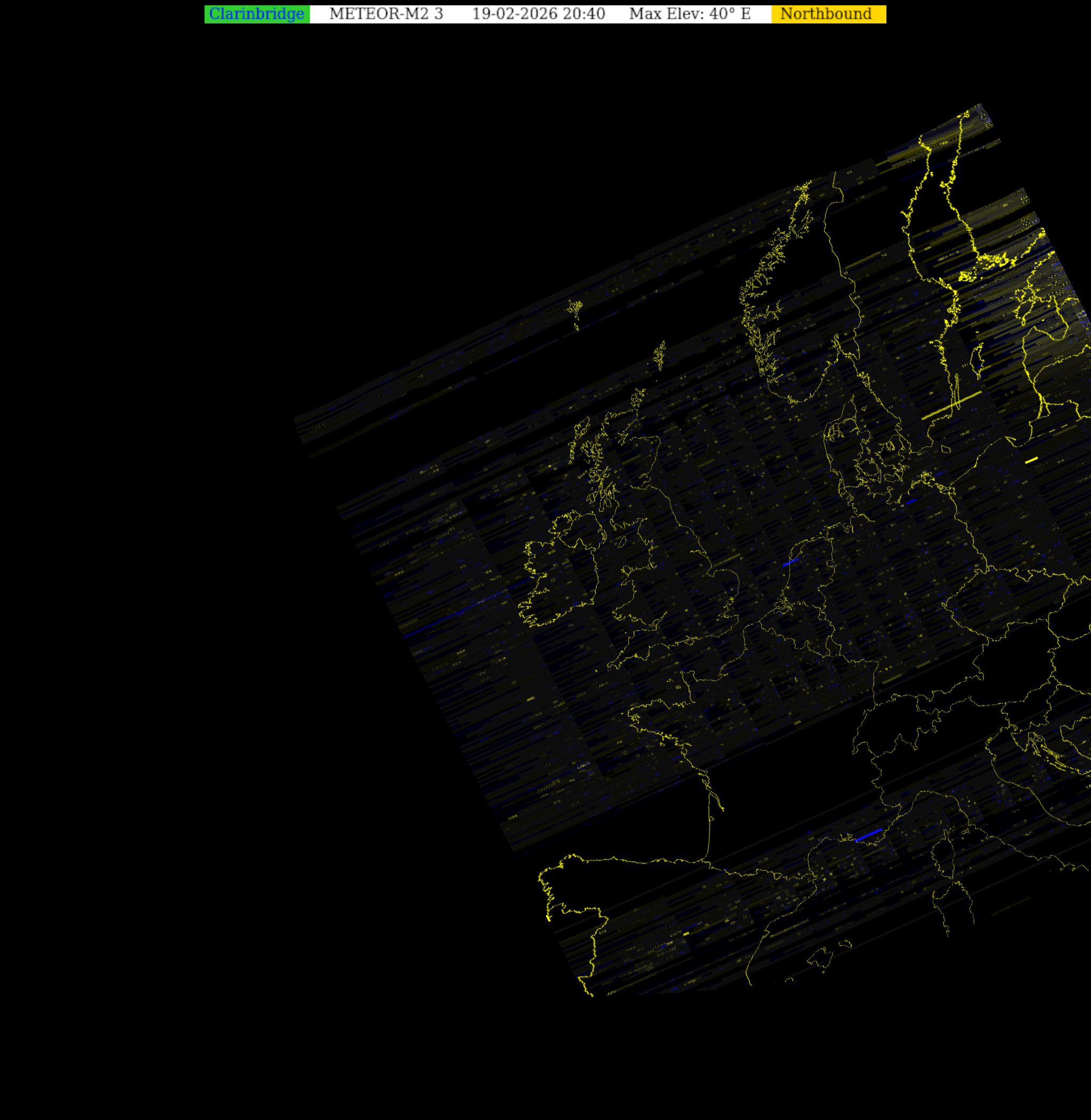Click the yellow Northbound direction label
Viewport: 1091px width, 1120px height.
click(827, 14)
